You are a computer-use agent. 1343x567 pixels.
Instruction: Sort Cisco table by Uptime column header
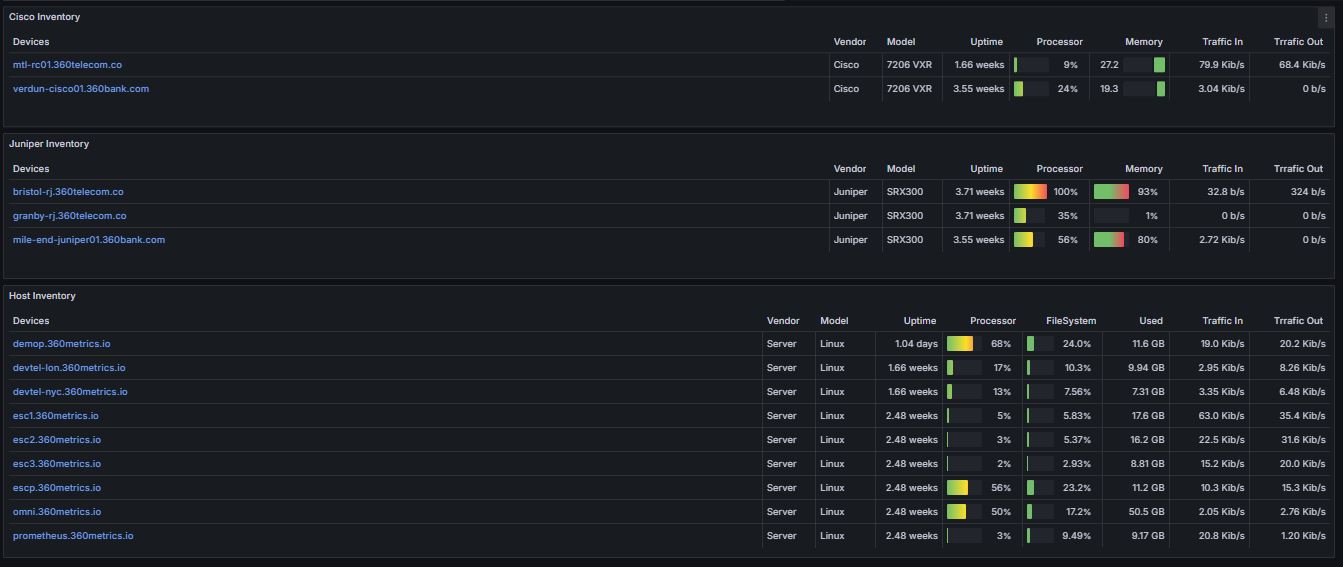click(x=987, y=42)
